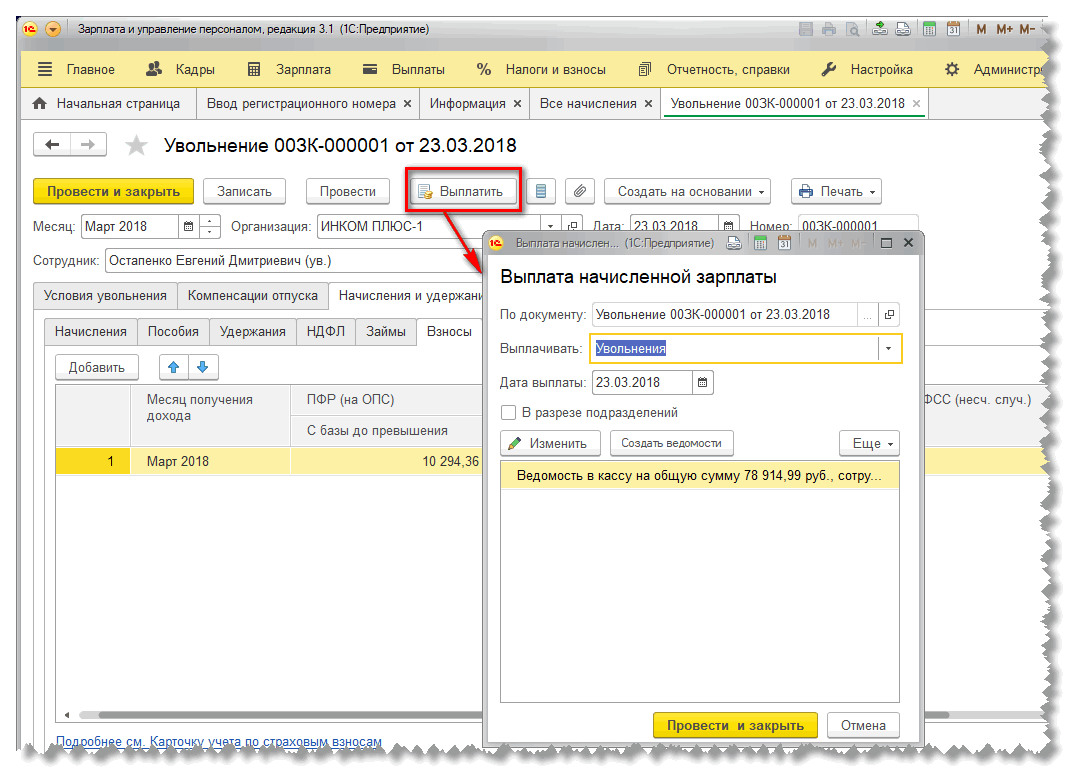Open the Выплаты section
This screenshot has height=777, width=1074.
click(403, 69)
